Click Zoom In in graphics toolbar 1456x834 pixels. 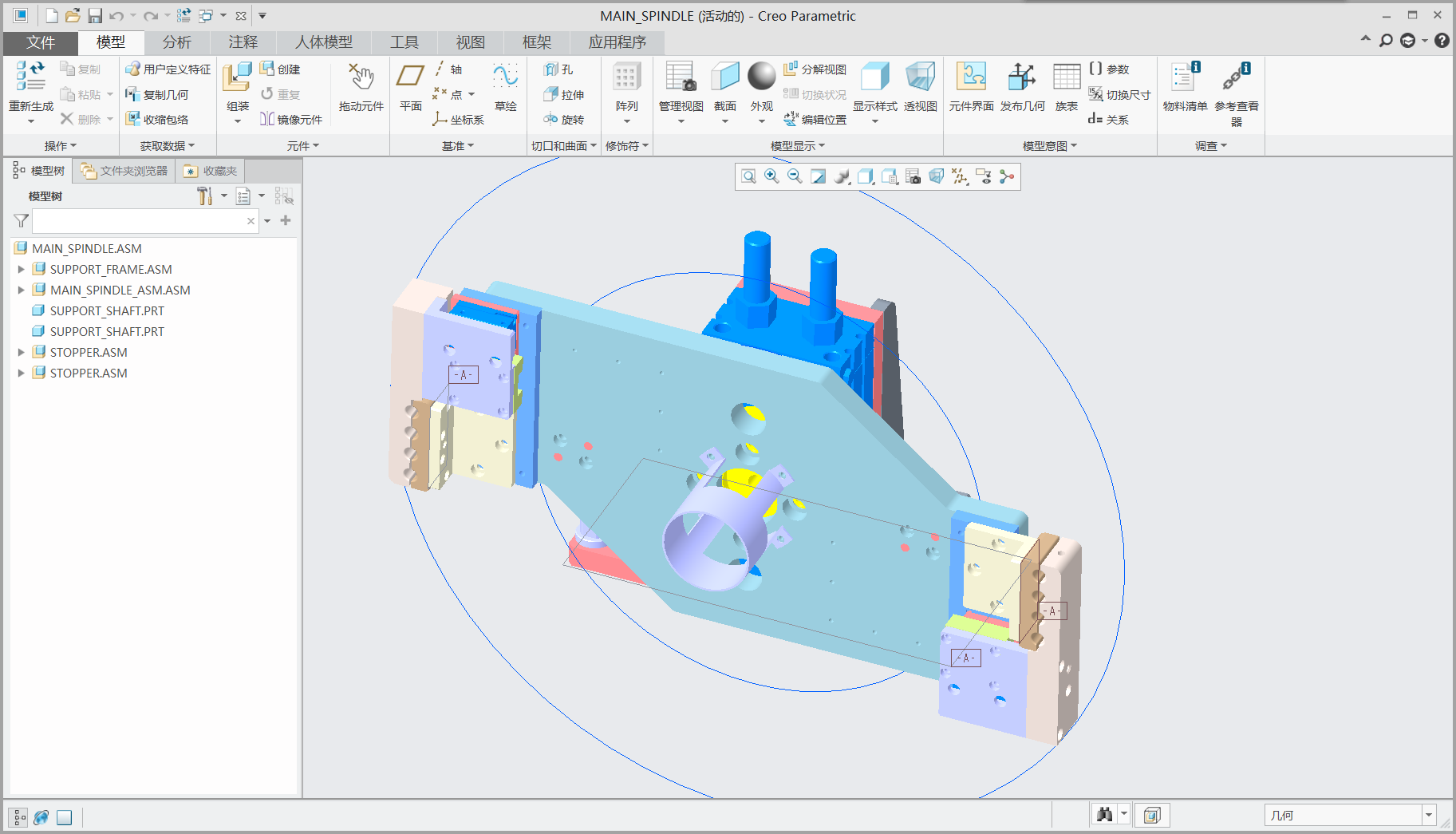coord(771,176)
